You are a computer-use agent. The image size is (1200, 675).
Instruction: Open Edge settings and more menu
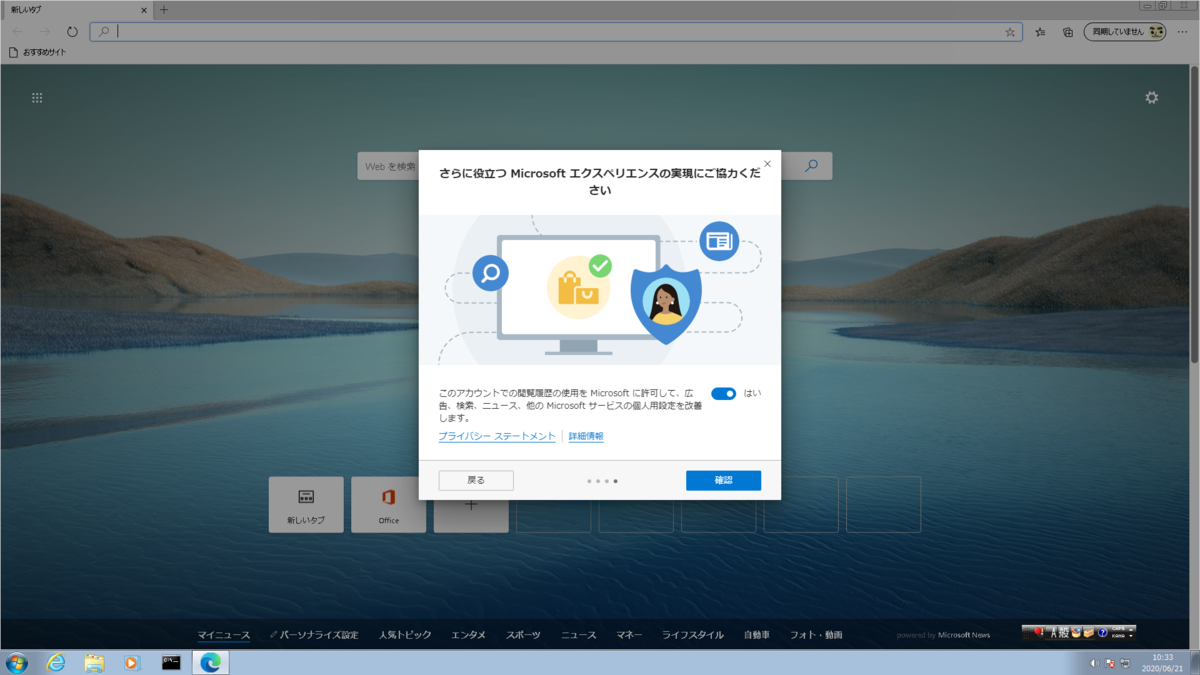pyautogui.click(x=1183, y=32)
